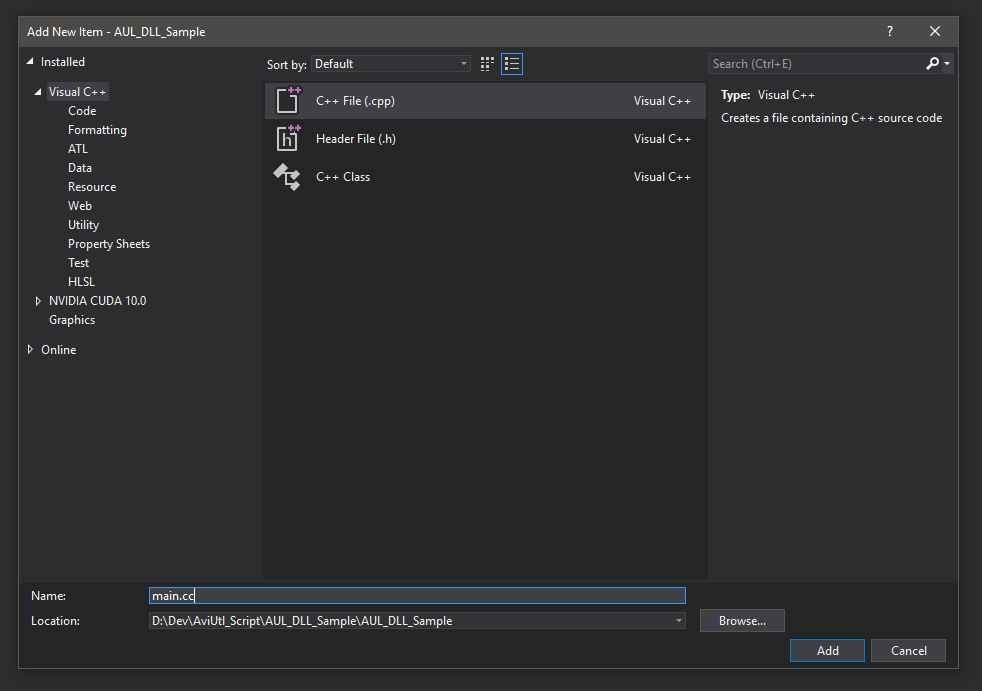The height and width of the screenshot is (691, 982).
Task: Expand the NVIDIA CUDA 10.0 node
Action: 37,300
